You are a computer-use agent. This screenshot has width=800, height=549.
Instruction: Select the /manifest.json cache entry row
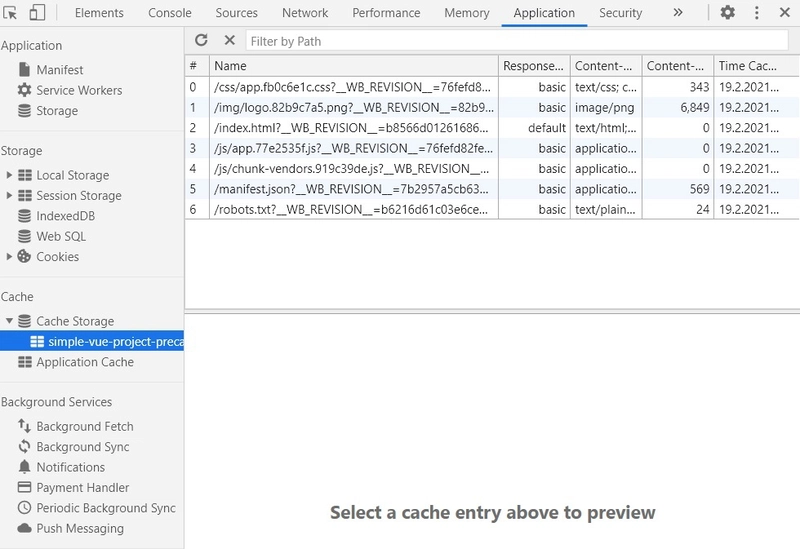tap(352, 190)
